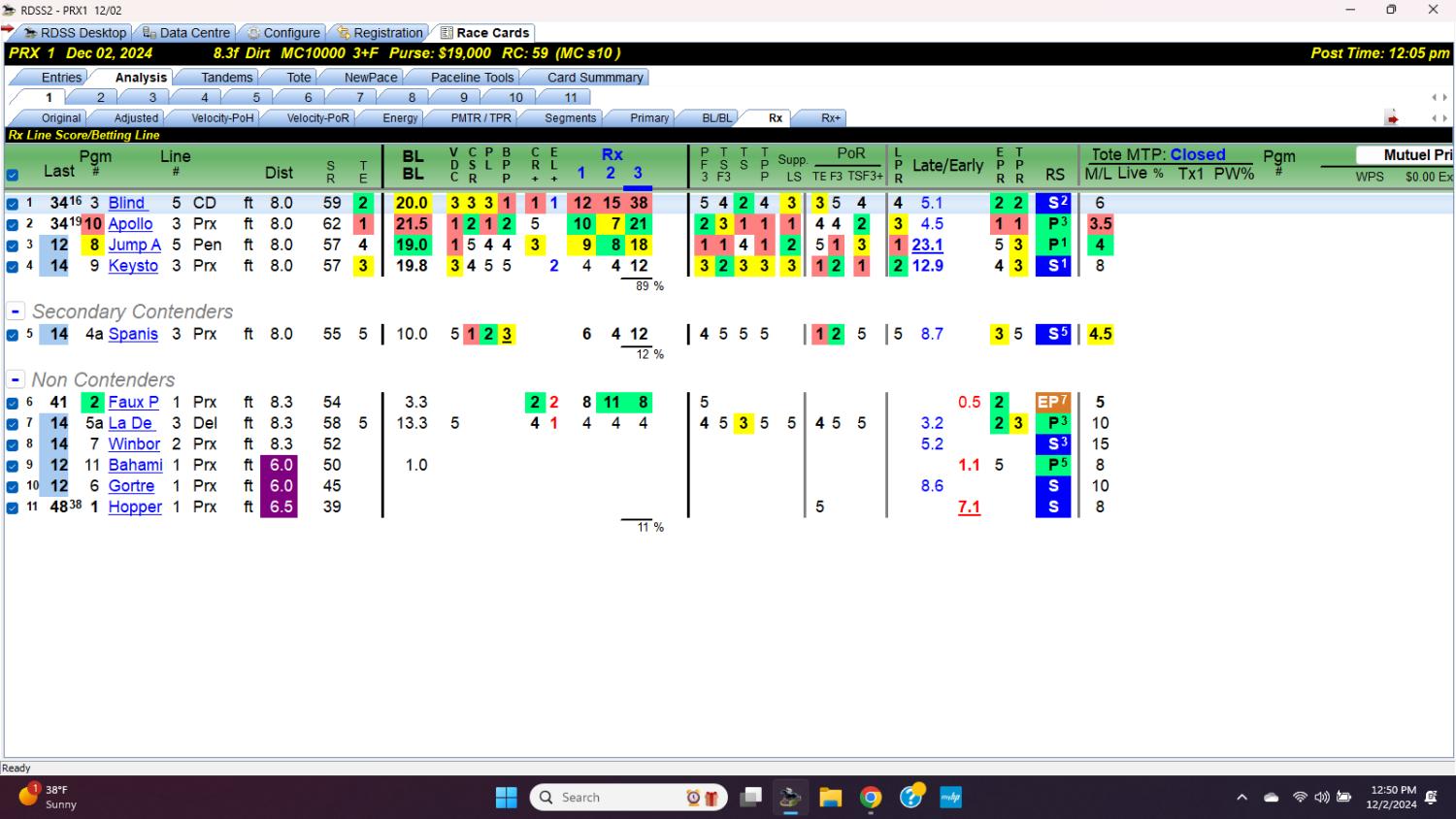Switch to the Velocity-PoR view tab

tap(317, 118)
